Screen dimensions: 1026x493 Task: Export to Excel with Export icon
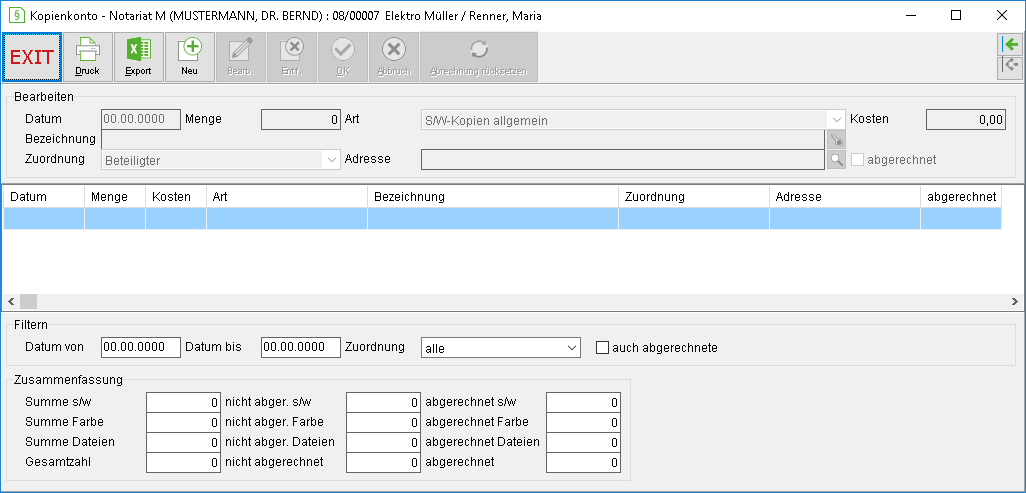point(138,57)
